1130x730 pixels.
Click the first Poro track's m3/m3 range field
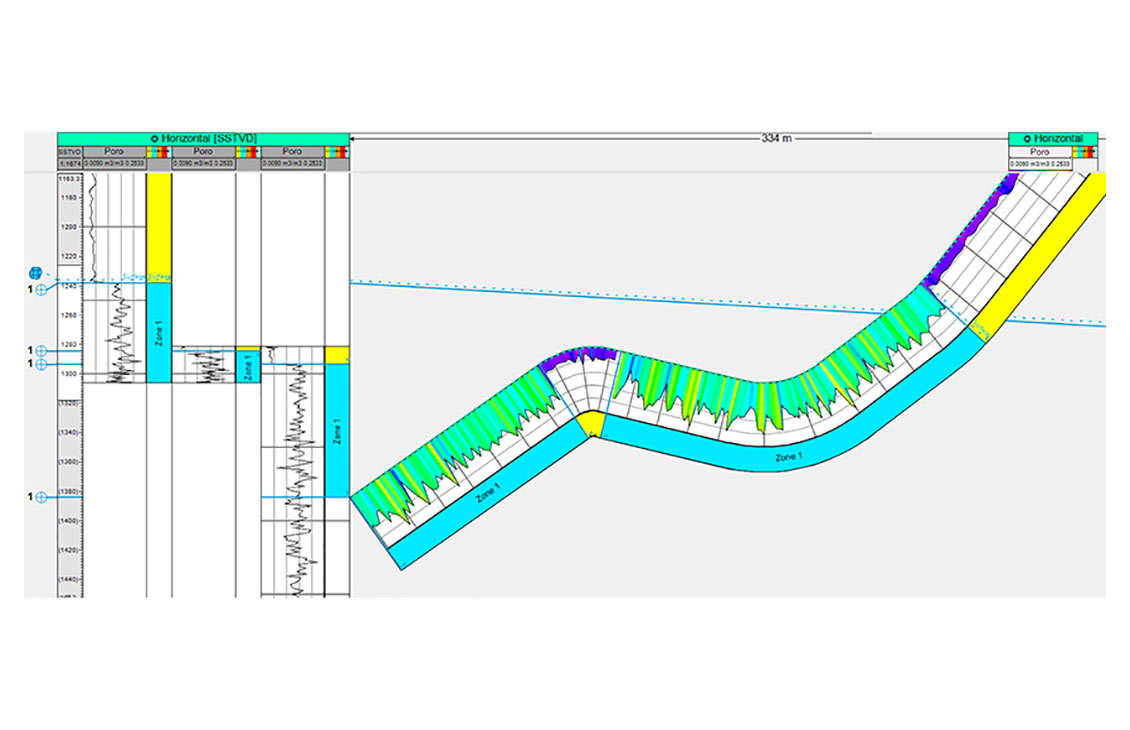pos(113,163)
